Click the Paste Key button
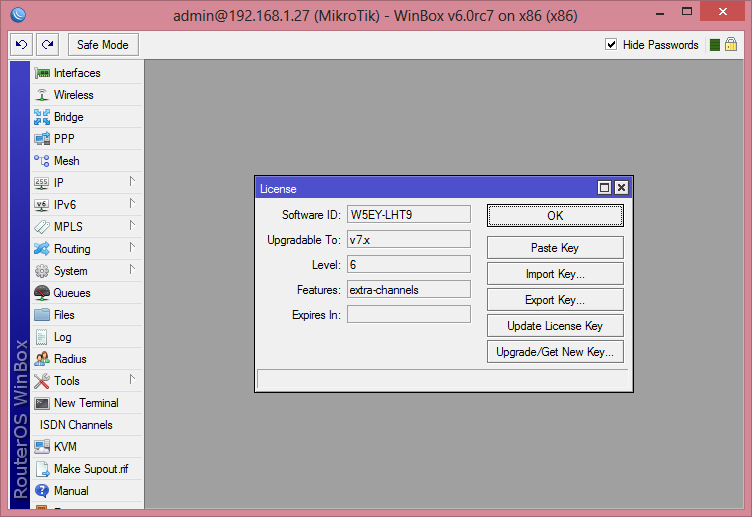The width and height of the screenshot is (752, 517). (554, 248)
